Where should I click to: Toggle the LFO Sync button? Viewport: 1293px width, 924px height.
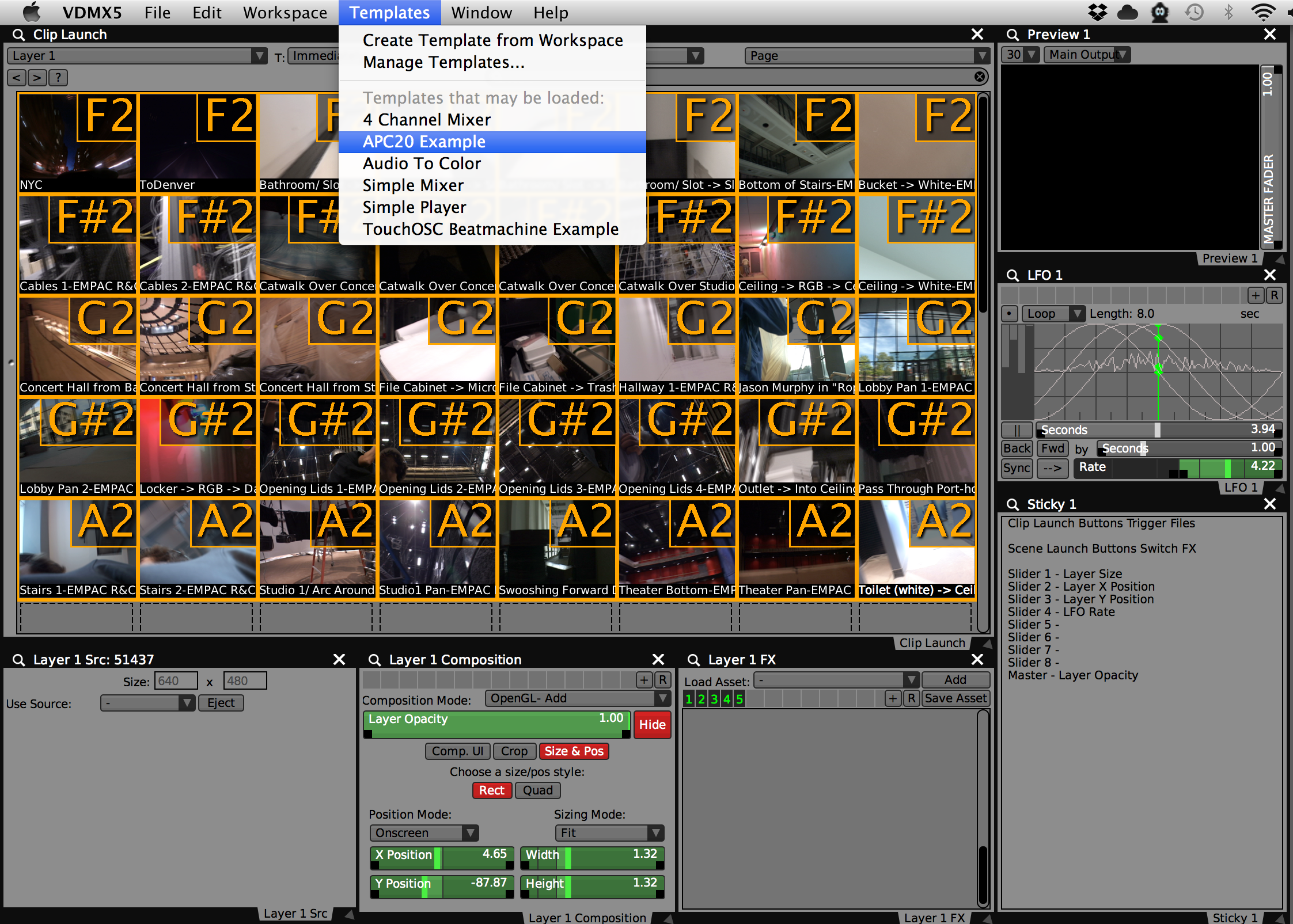click(x=1017, y=468)
